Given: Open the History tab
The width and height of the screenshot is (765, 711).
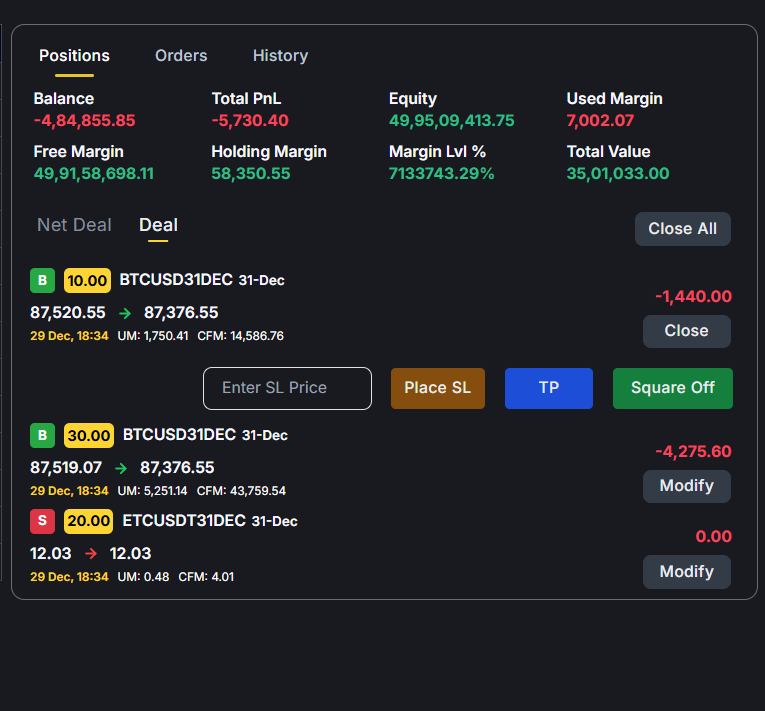Looking at the screenshot, I should coord(280,56).
